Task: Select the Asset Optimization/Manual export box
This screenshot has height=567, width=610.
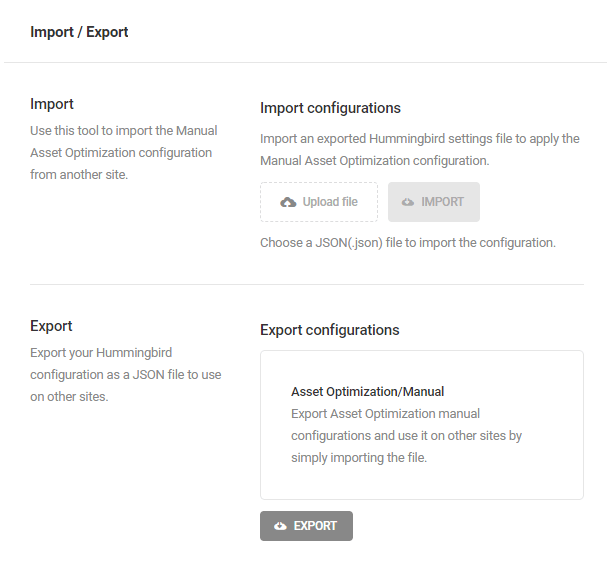Action: click(422, 425)
